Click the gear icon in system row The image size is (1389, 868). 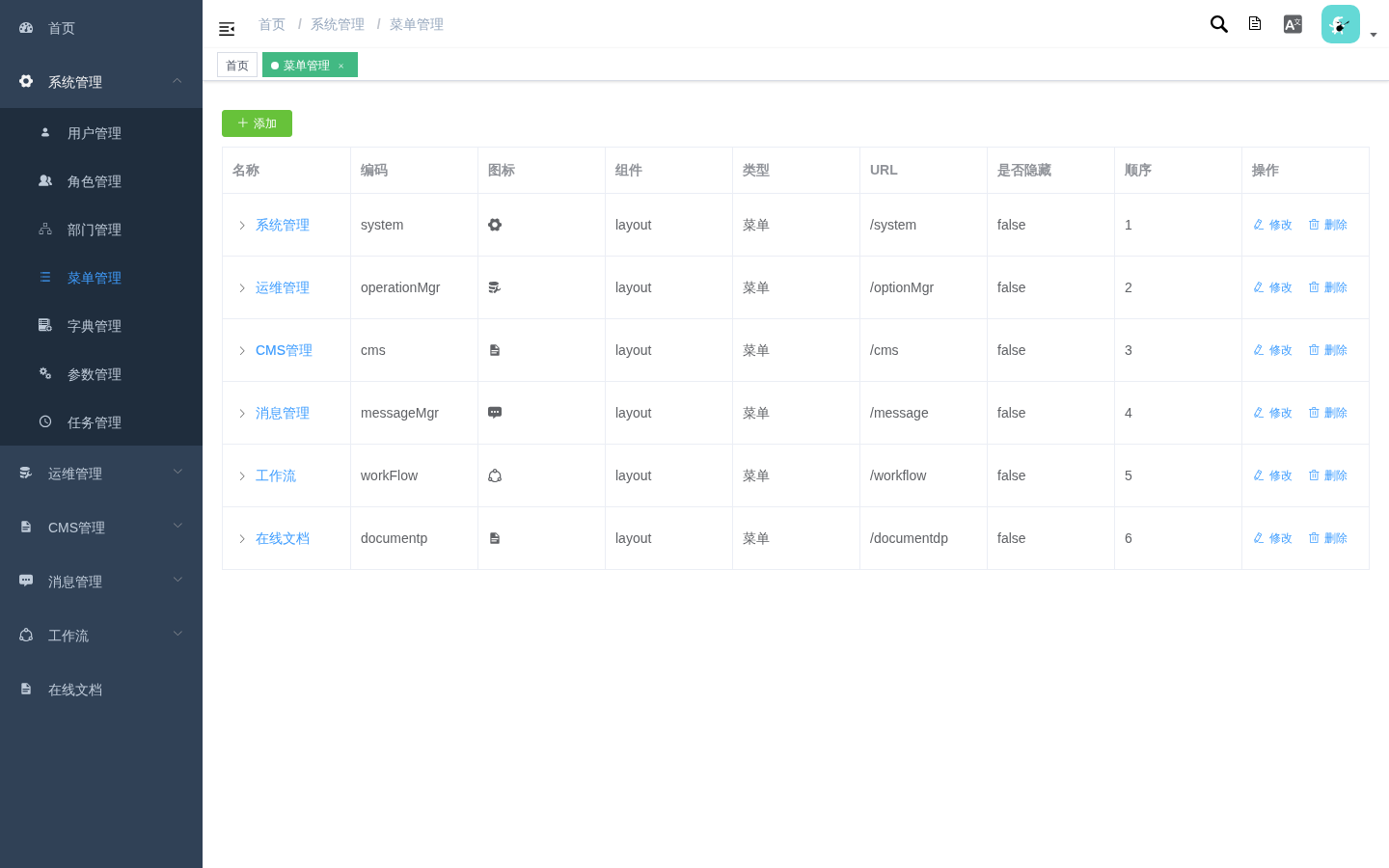tap(495, 225)
